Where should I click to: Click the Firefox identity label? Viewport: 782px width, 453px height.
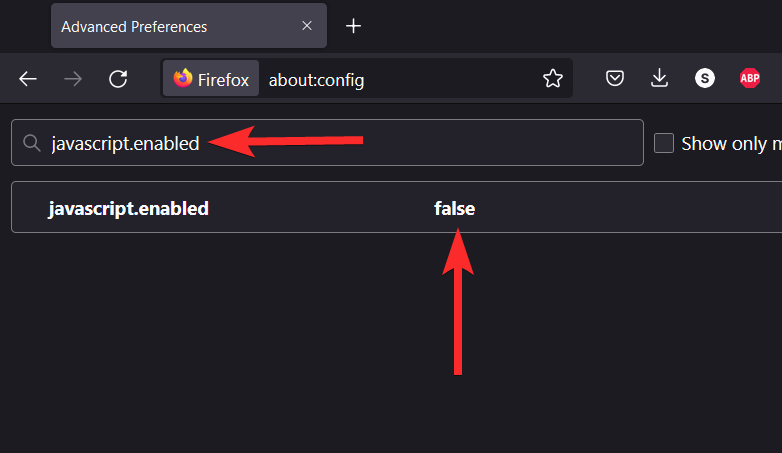pyautogui.click(x=222, y=79)
